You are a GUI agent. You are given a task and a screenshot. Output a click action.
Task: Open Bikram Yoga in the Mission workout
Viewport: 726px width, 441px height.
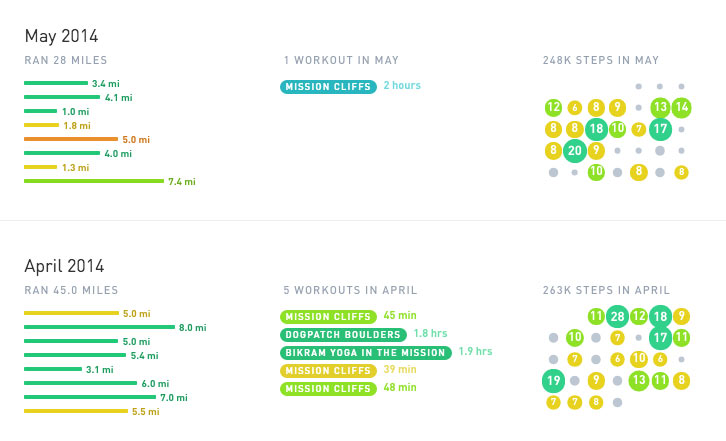point(365,353)
